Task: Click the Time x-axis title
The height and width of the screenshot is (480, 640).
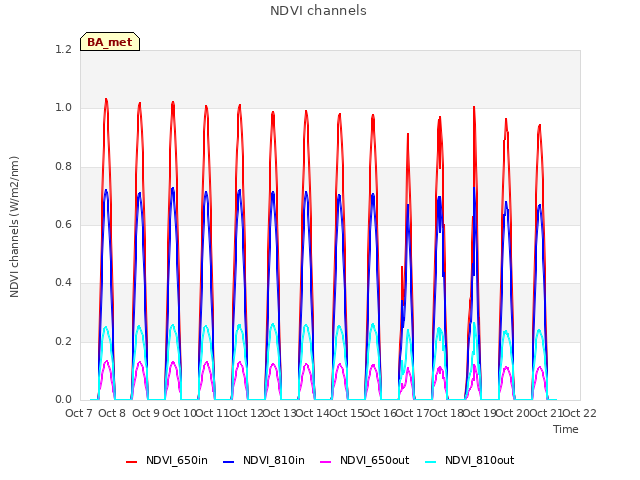Action: 566,429
